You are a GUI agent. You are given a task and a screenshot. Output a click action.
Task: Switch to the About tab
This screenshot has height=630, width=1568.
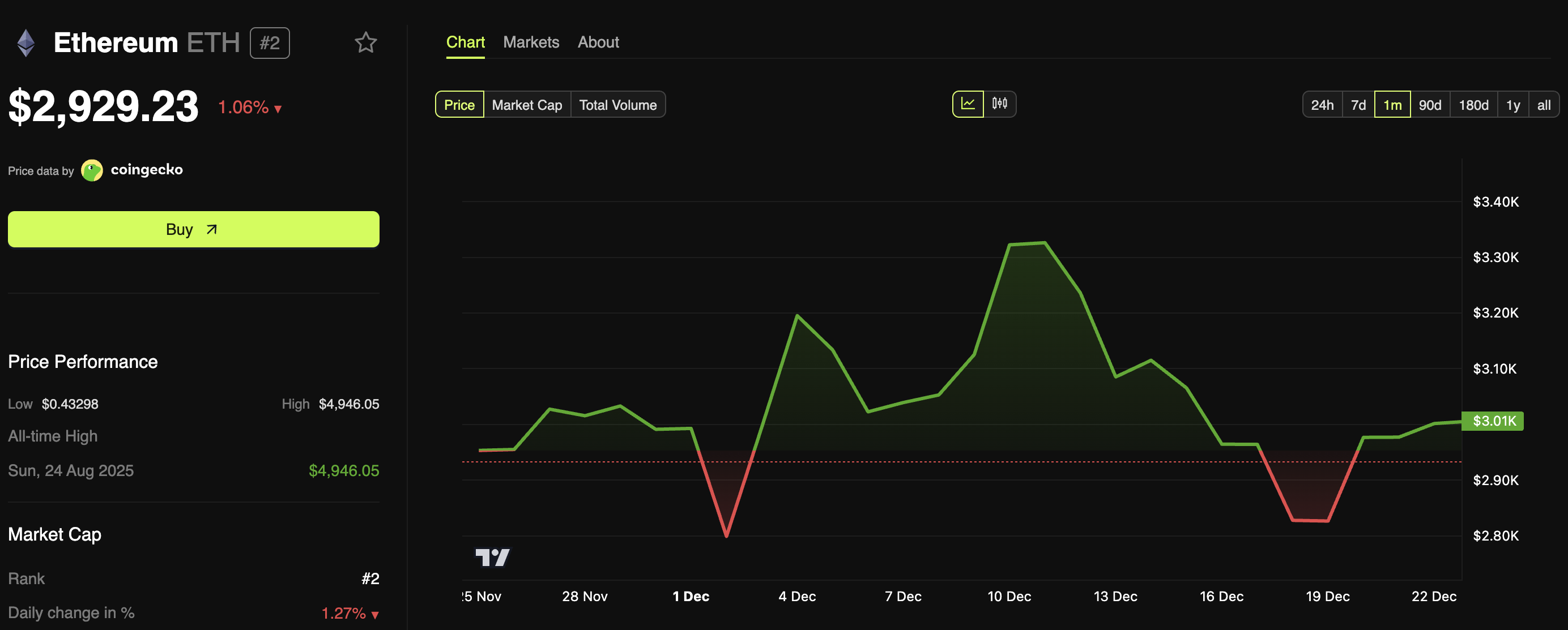[598, 42]
